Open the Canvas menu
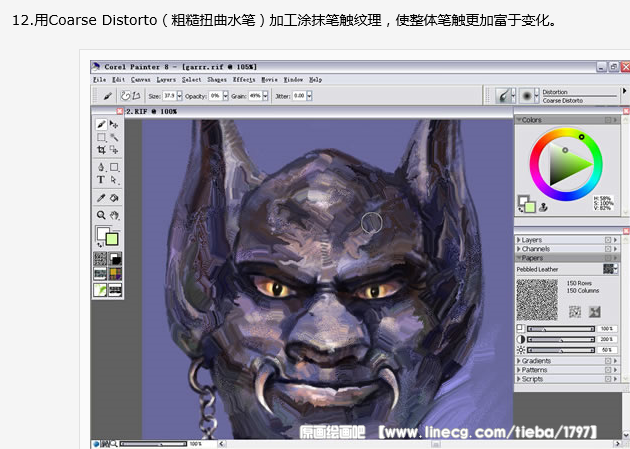This screenshot has height=449, width=630. click(x=141, y=80)
